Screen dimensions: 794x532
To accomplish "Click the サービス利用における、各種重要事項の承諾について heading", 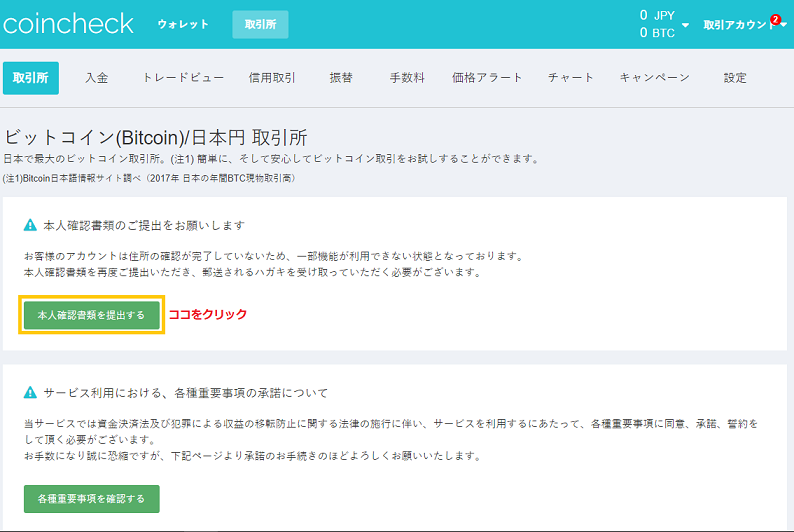I will click(x=185, y=393).
